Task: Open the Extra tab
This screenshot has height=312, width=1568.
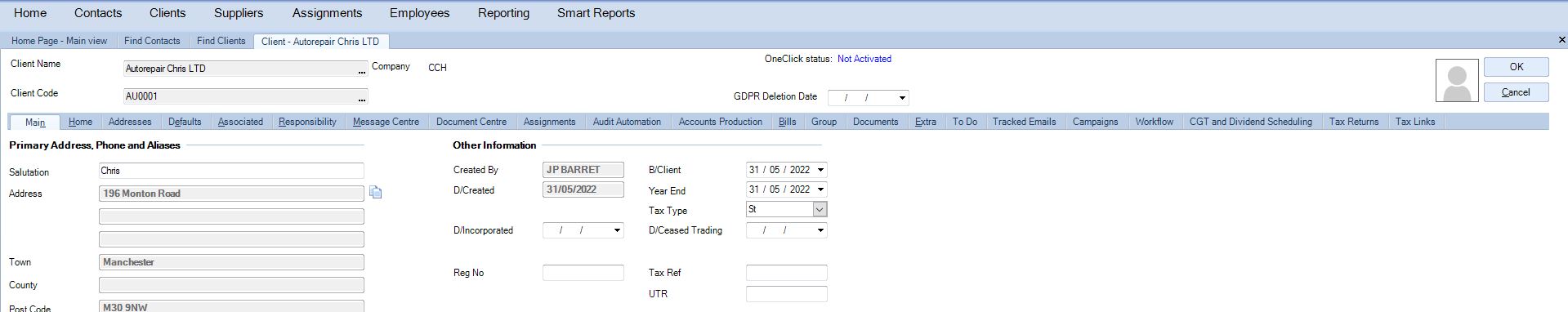Action: (926, 122)
